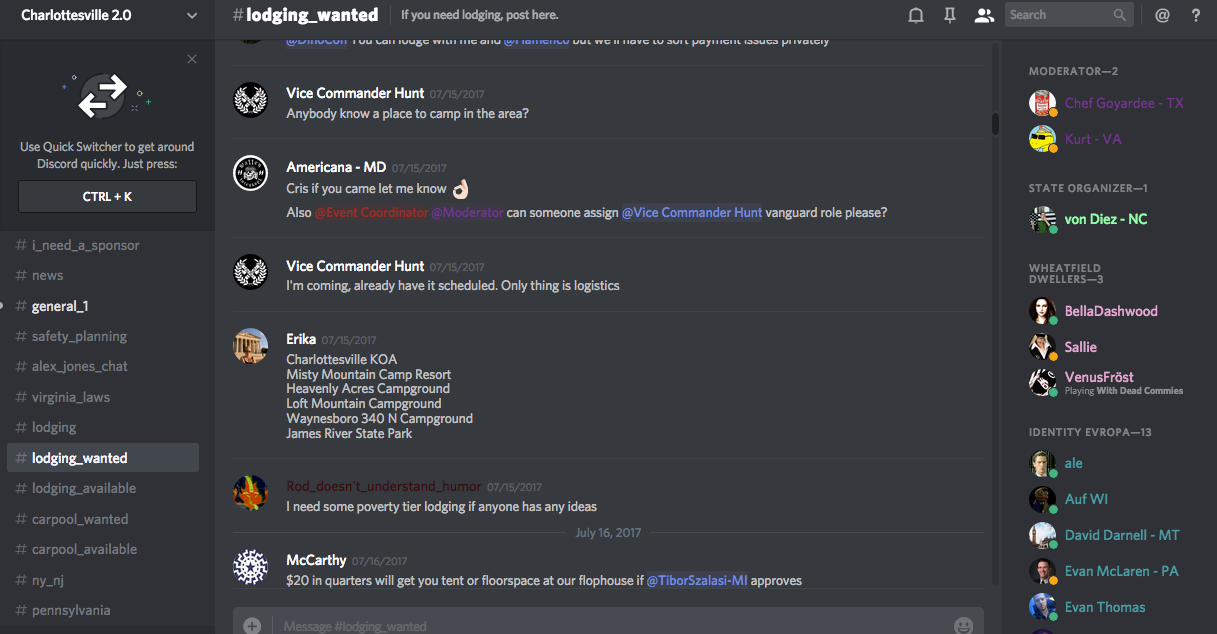Click the CTRL + K button
1217x634 pixels.
pyautogui.click(x=107, y=197)
